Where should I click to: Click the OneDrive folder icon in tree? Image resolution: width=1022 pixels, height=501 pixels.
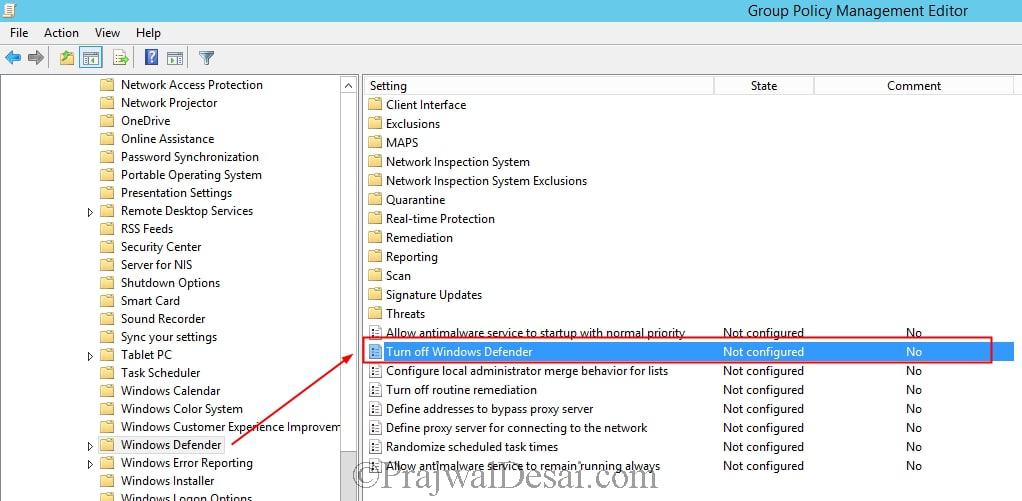click(x=107, y=121)
